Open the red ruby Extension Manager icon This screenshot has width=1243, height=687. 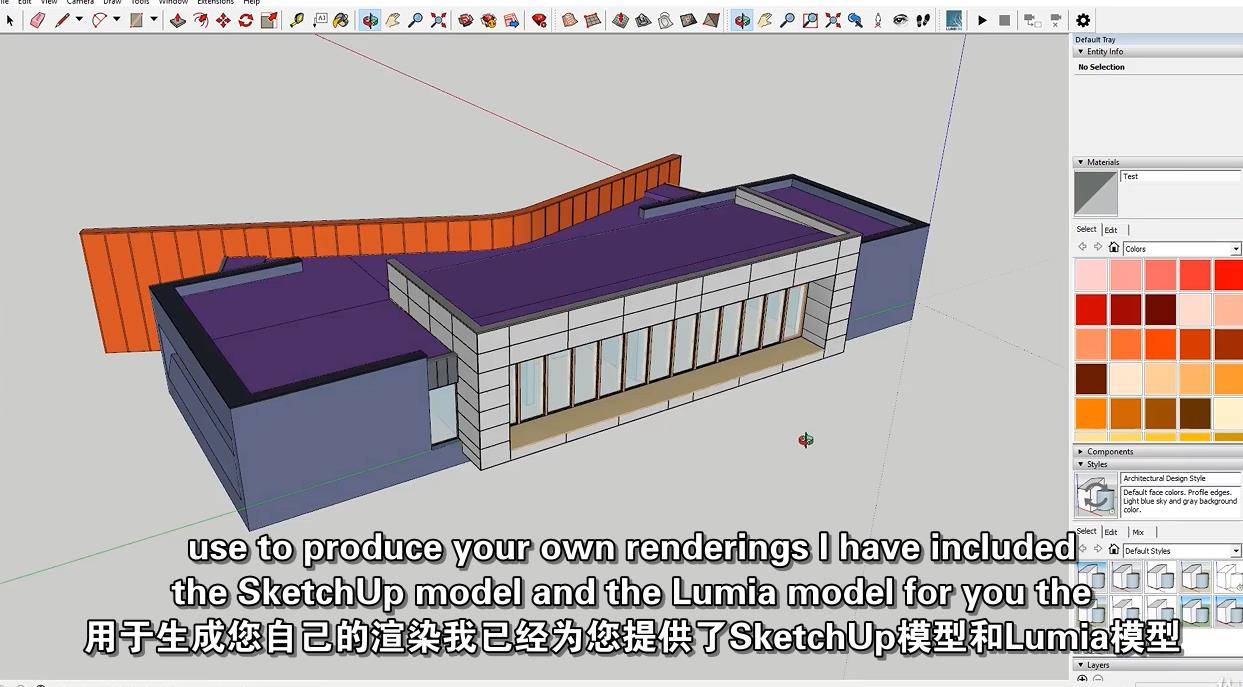coord(540,20)
